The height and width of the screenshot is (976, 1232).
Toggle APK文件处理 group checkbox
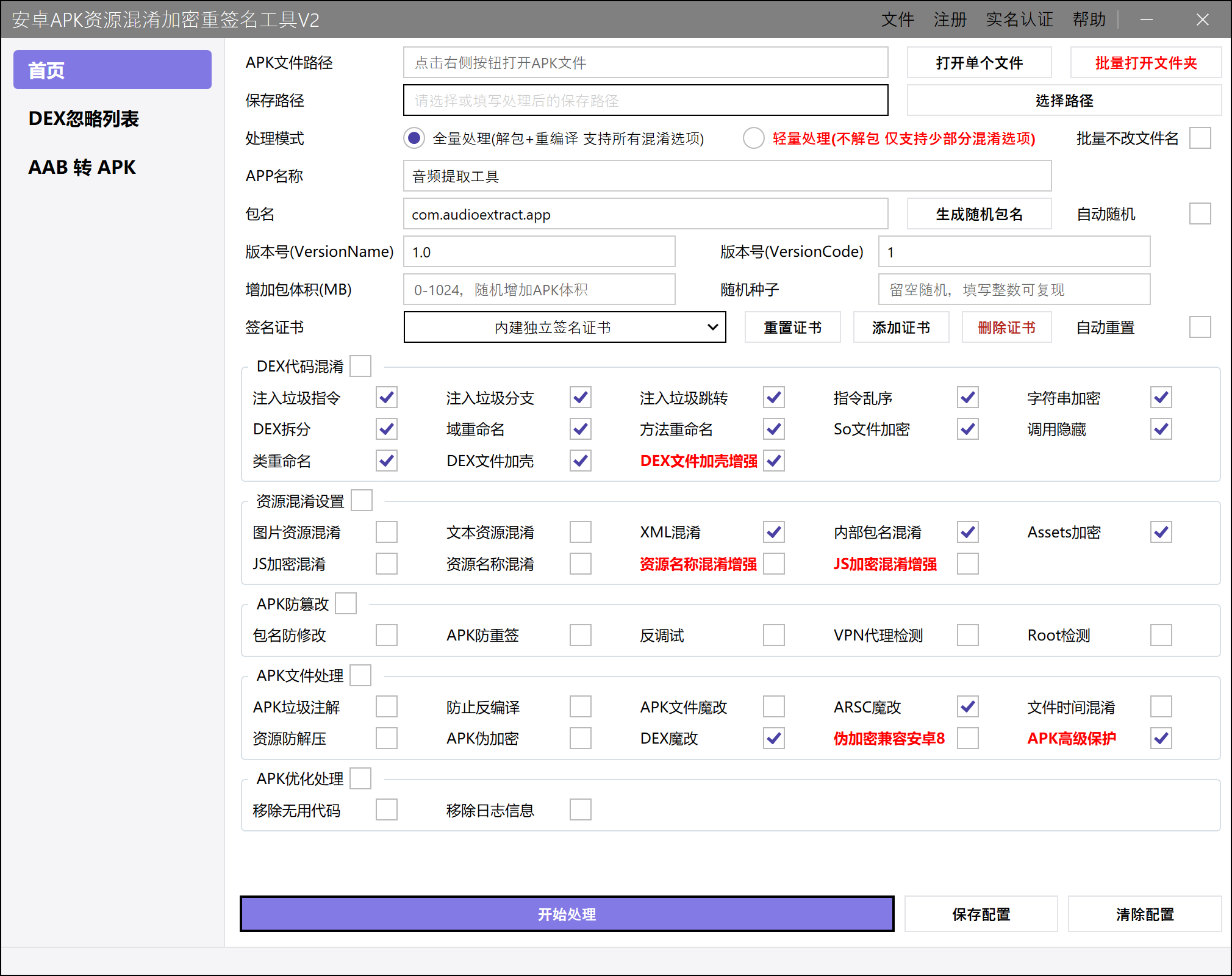pos(360,676)
